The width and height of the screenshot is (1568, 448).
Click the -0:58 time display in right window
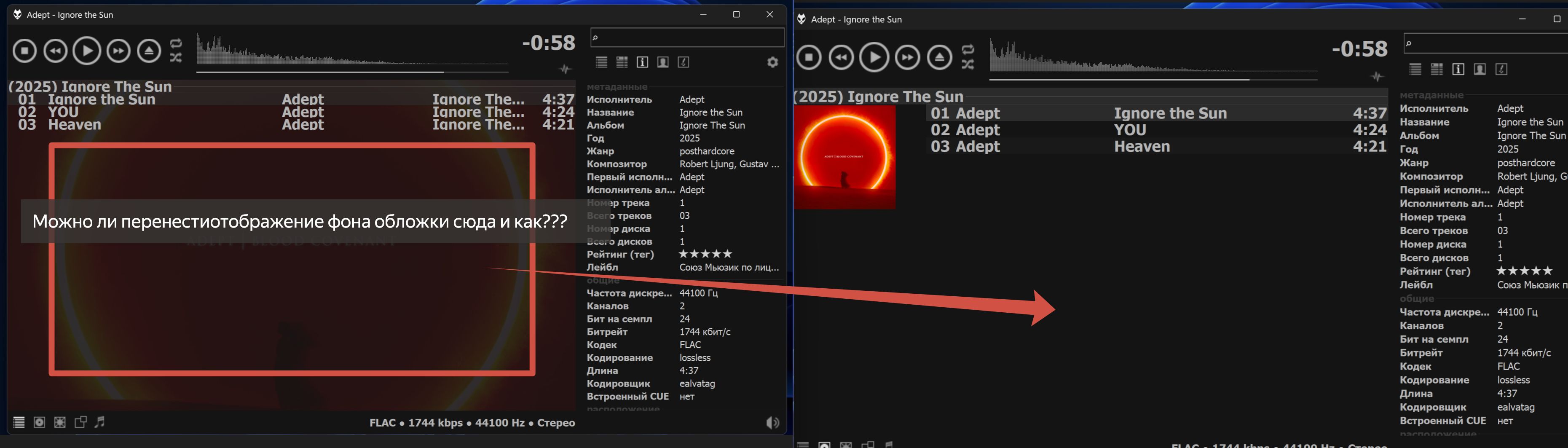(1359, 49)
